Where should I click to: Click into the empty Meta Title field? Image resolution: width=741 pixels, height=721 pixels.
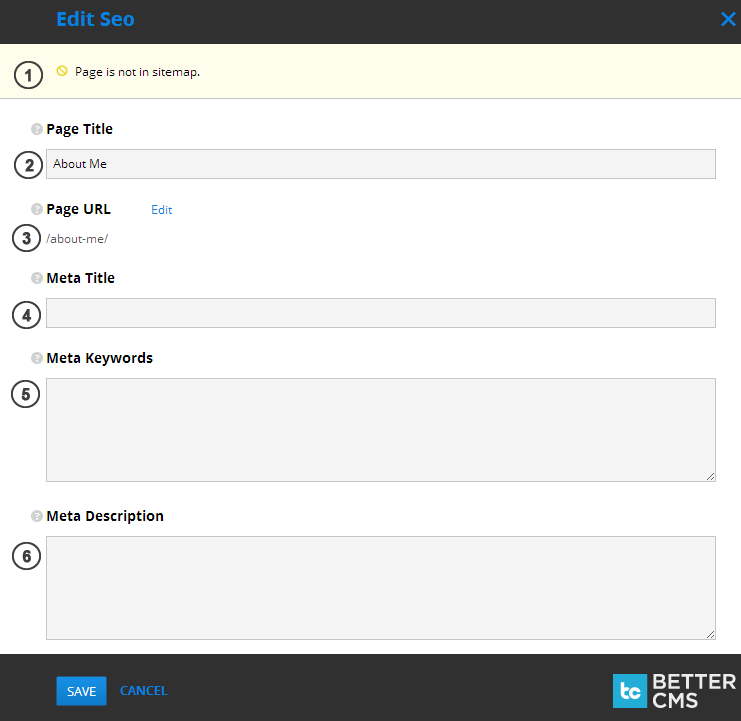tap(380, 313)
